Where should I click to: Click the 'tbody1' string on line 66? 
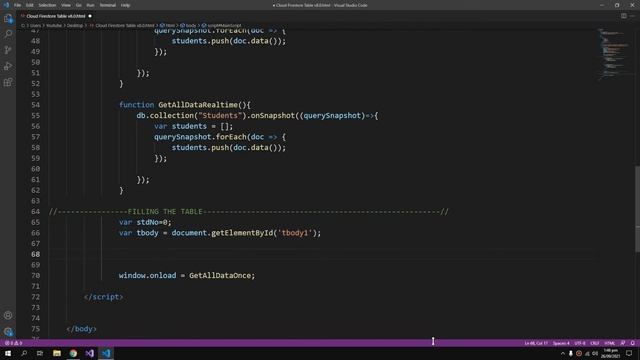tap(295, 233)
